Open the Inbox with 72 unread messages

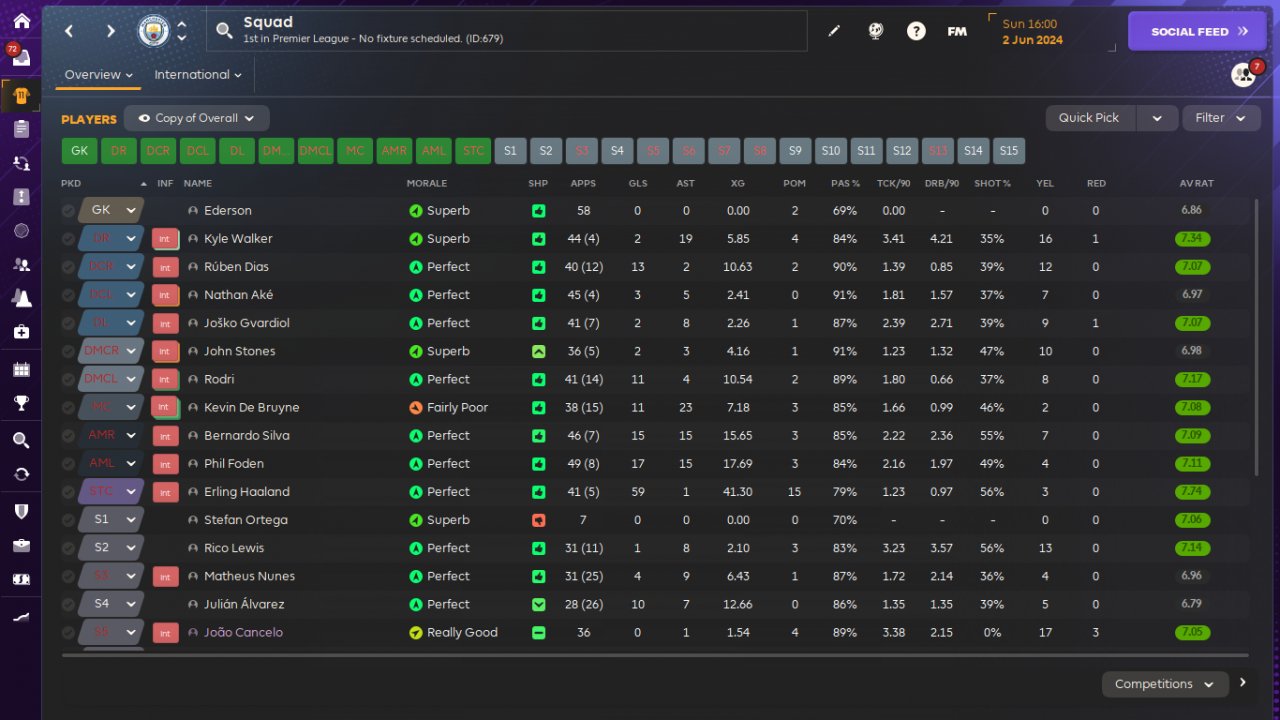coord(21,58)
